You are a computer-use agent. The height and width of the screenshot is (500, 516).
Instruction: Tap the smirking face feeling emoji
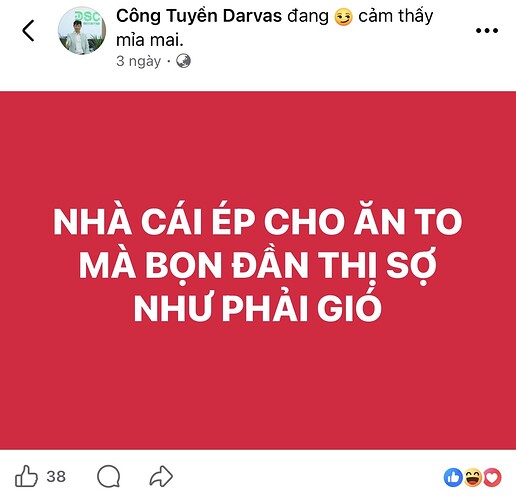coord(343,17)
